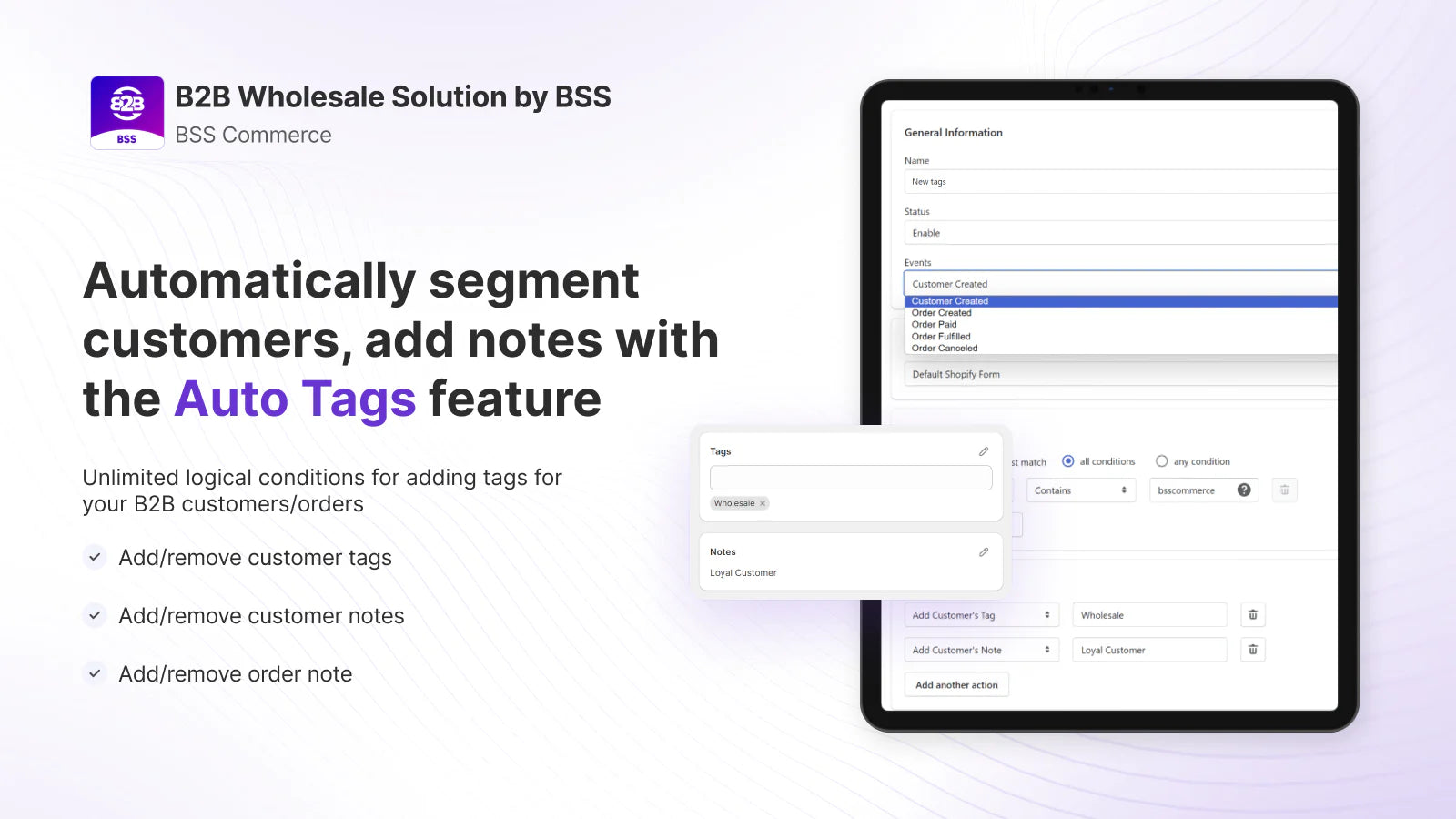1456x819 pixels.
Task: Click the pencil edit icon beside Tags
Action: 984,451
